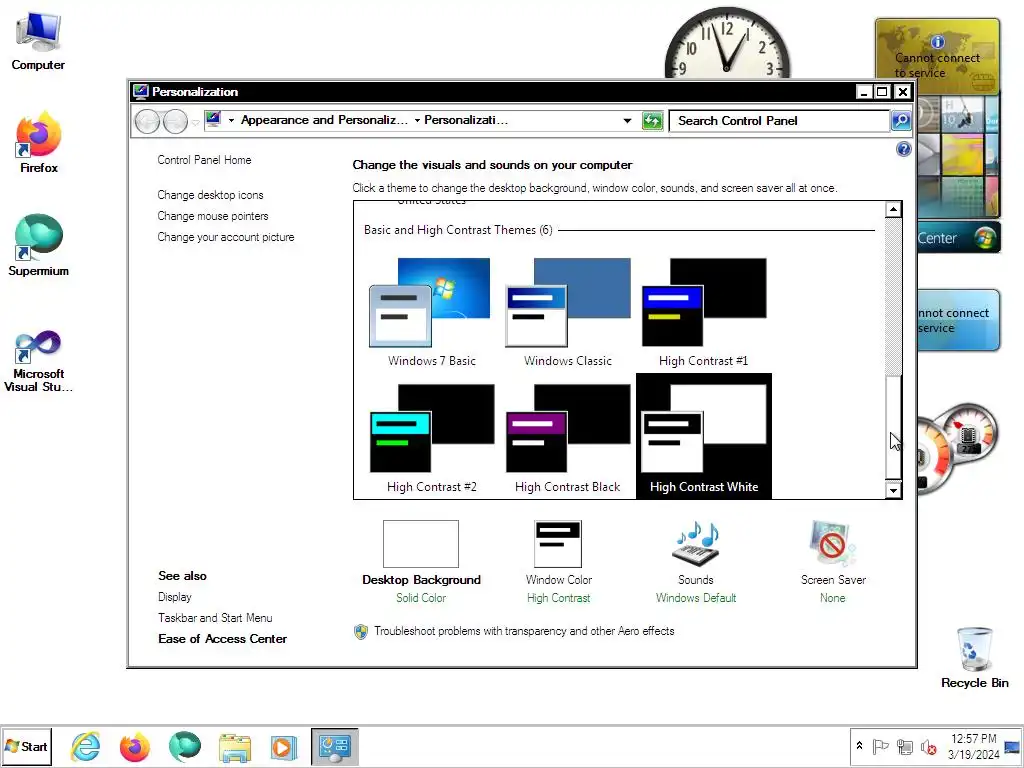Launch Supermium from the taskbar
Screen dimensions: 1024x768
pos(185,746)
